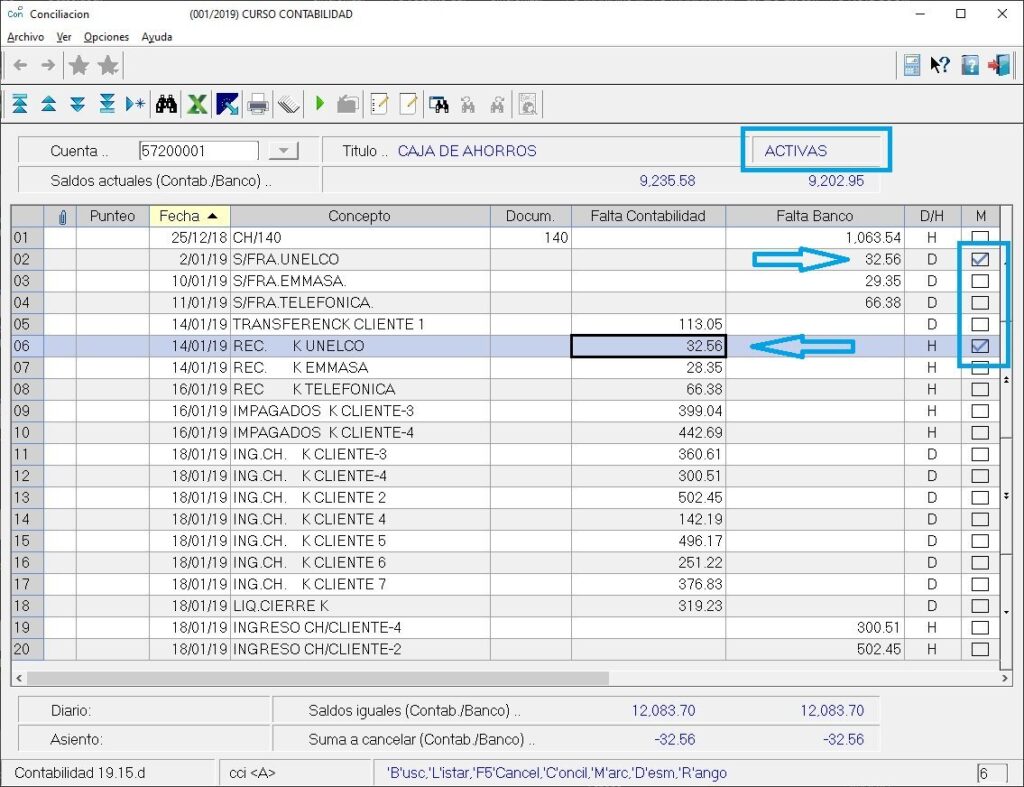Check the M box for REC K TELEFONICA
The image size is (1024, 787).
980,389
